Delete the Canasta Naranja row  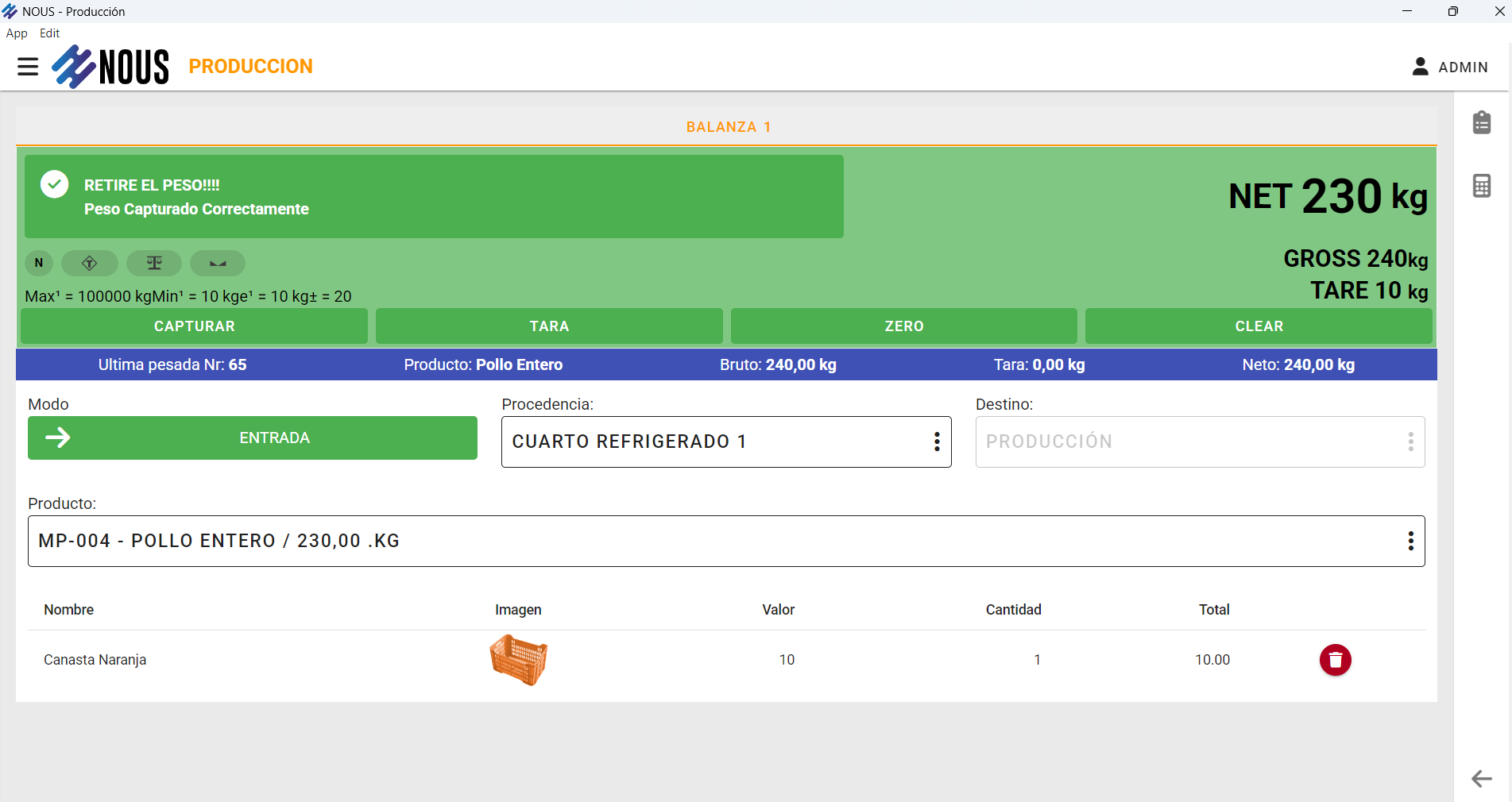1335,660
